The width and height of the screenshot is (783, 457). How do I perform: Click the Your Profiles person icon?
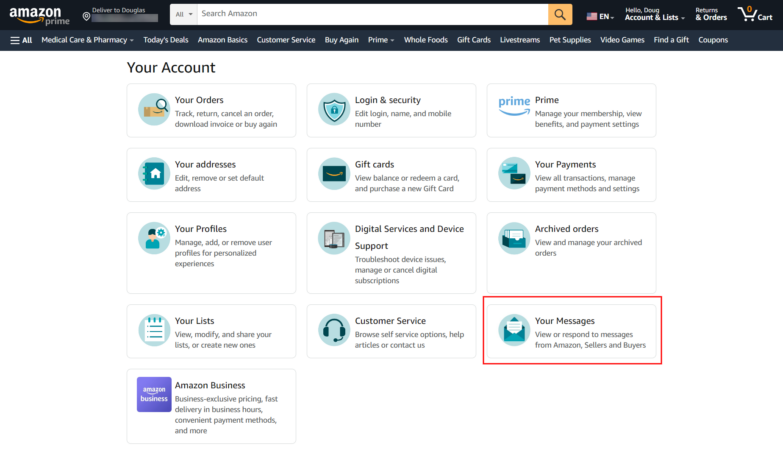click(154, 238)
